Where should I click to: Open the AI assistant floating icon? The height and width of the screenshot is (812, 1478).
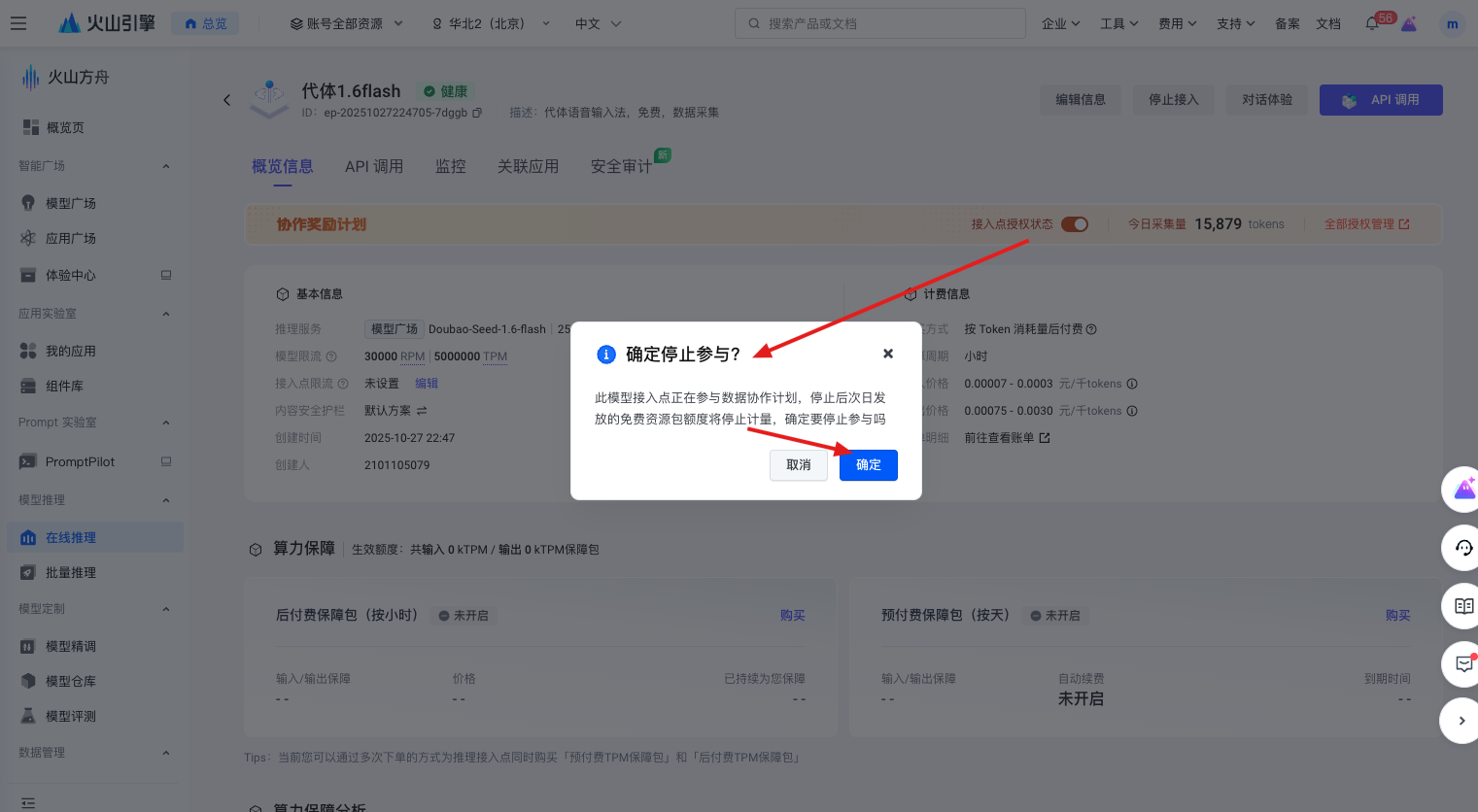click(x=1463, y=490)
